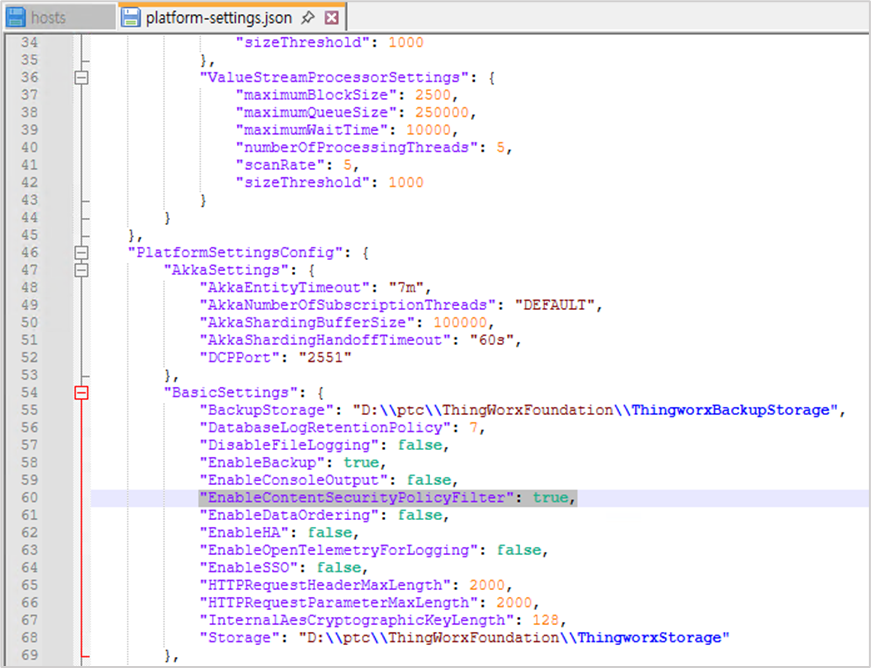
Task: Click the "maximumBlockSize" key
Action: (x=316, y=95)
